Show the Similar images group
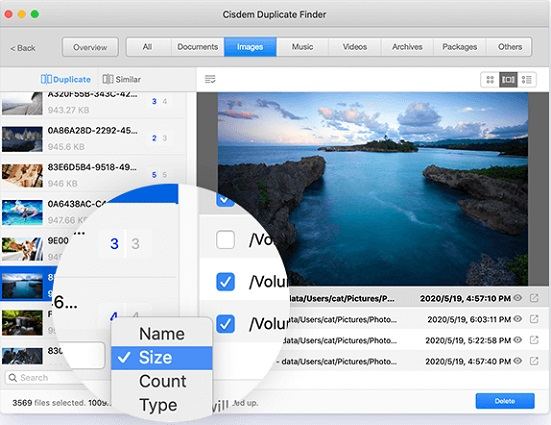 click(122, 79)
